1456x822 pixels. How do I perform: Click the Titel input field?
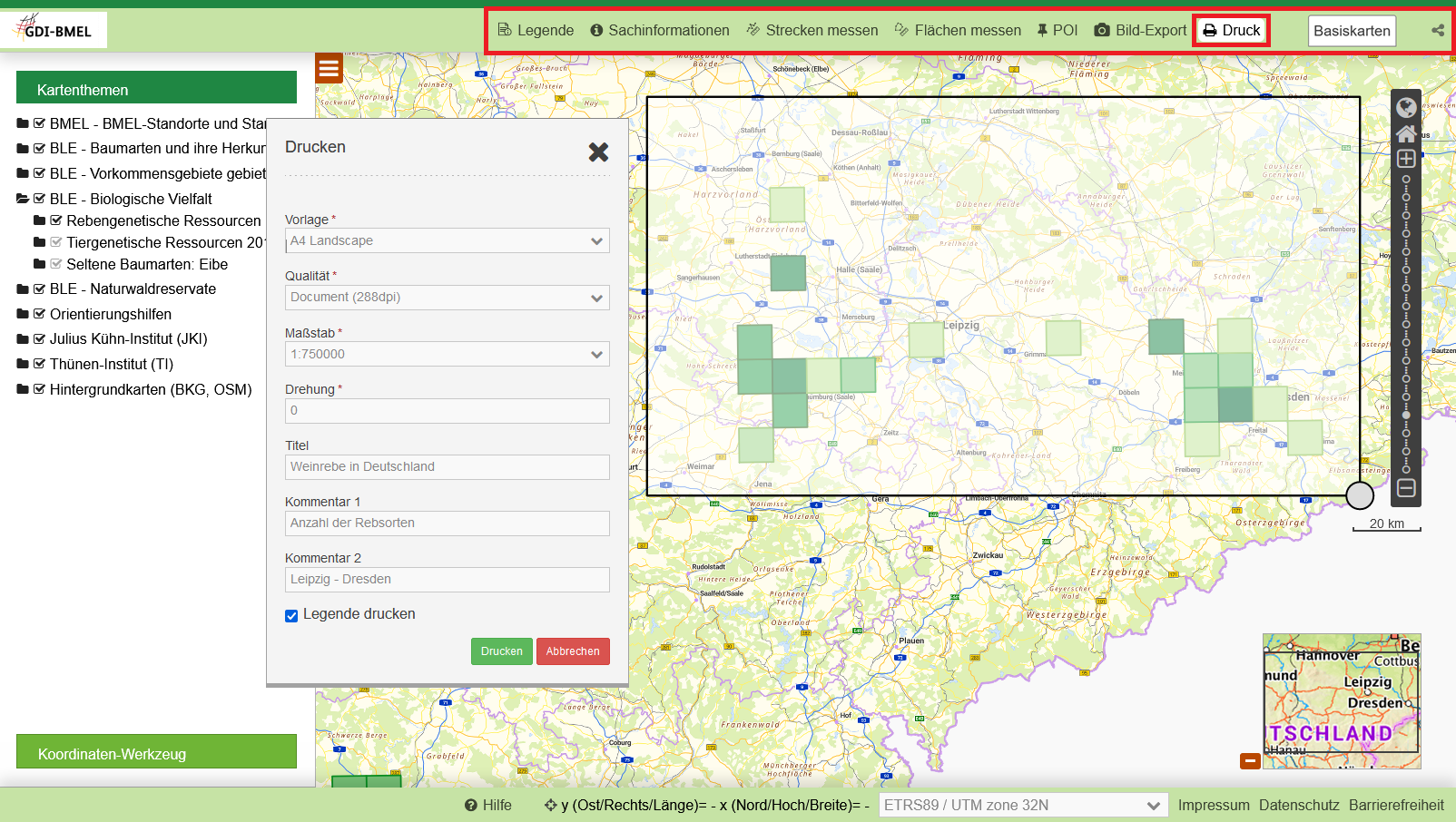pyautogui.click(x=447, y=466)
